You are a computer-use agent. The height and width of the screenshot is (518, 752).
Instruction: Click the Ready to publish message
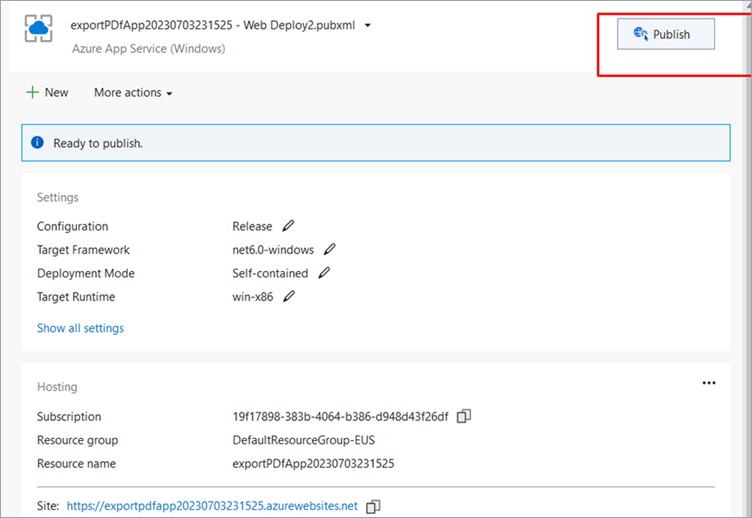pyautogui.click(x=98, y=143)
